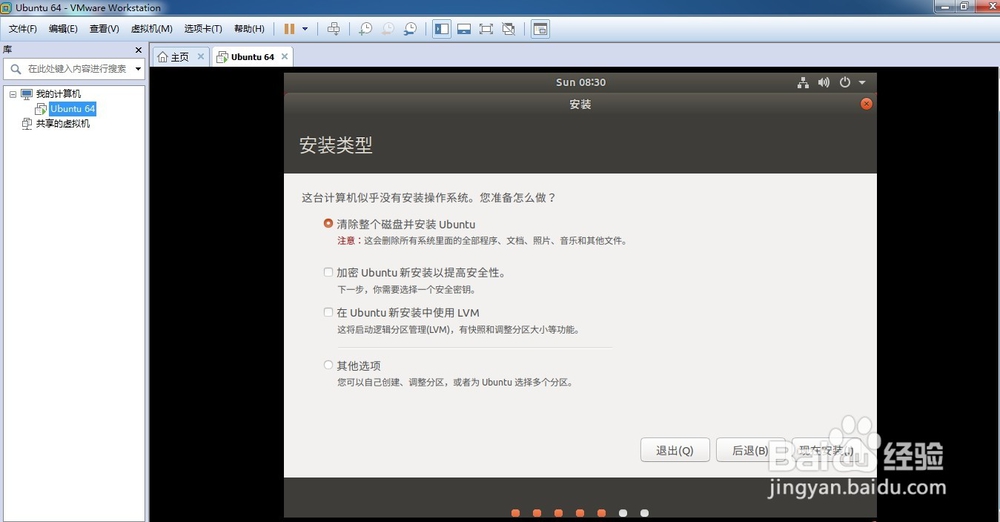Select the 其他选项 radio option
The image size is (1000, 522).
coord(328,365)
